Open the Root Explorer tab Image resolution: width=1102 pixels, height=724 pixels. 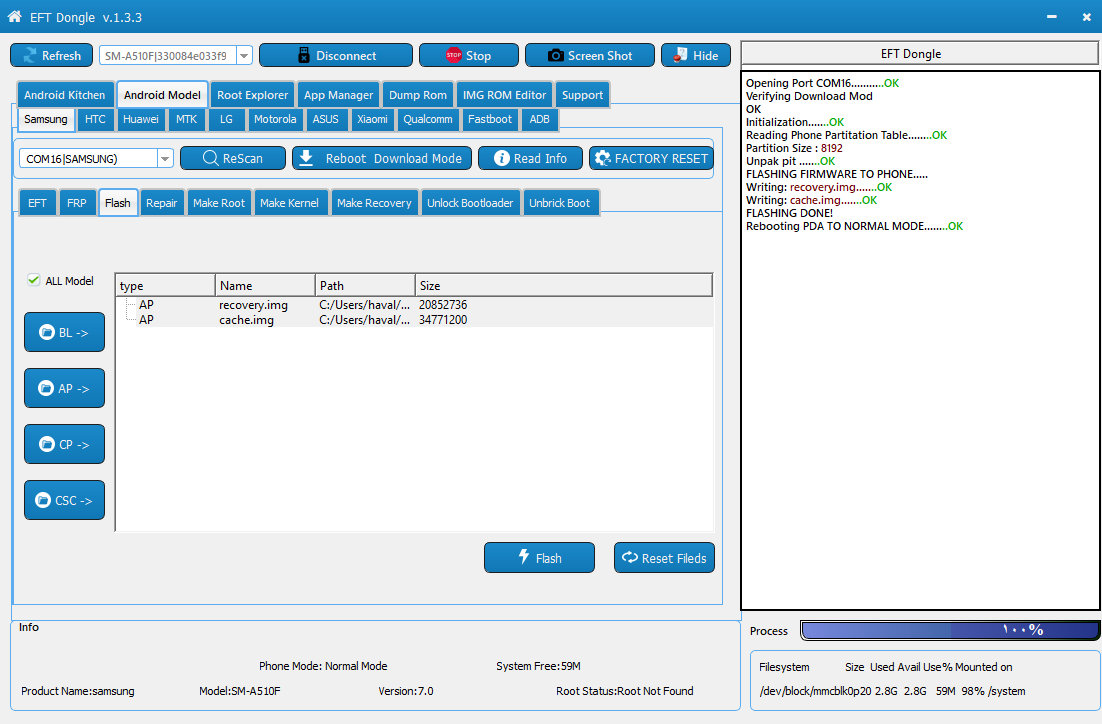(252, 95)
